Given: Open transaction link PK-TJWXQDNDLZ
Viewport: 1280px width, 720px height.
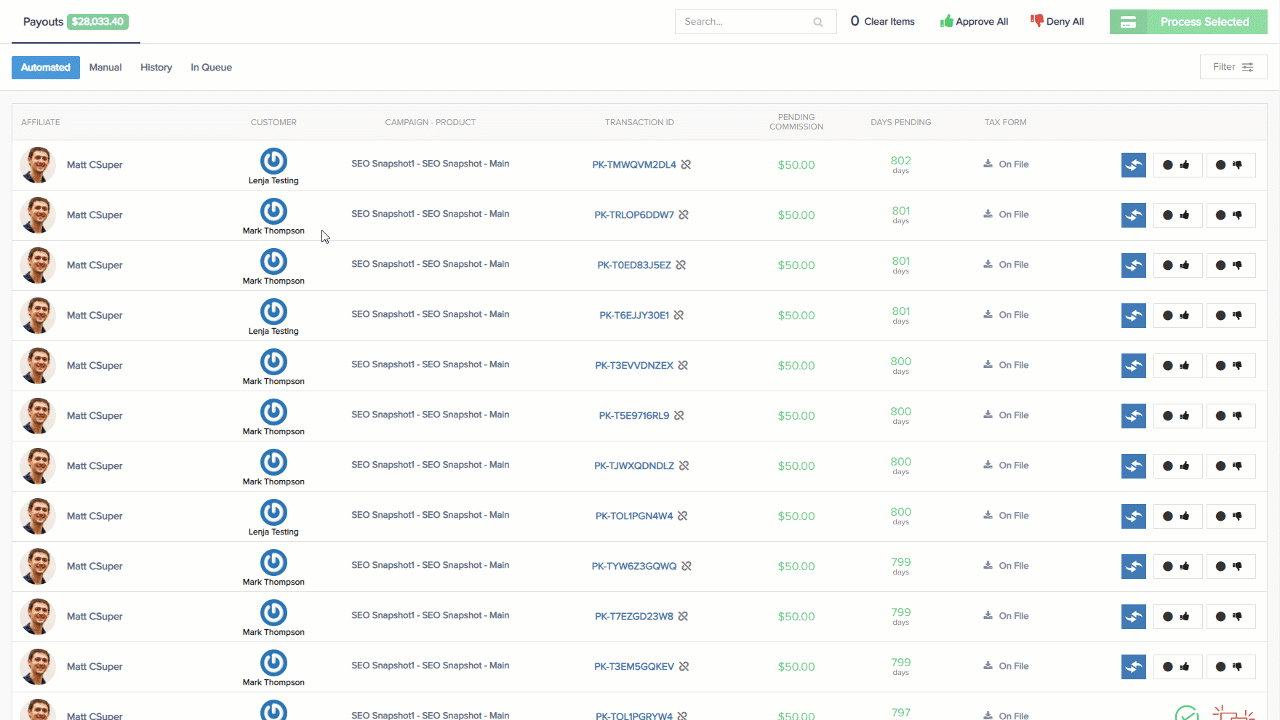Looking at the screenshot, I should [634, 466].
